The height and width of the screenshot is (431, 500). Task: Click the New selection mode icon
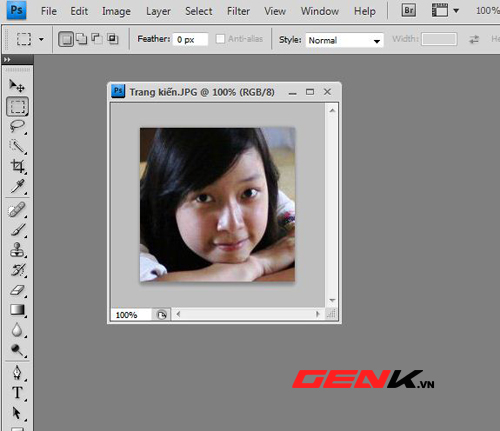(x=66, y=39)
